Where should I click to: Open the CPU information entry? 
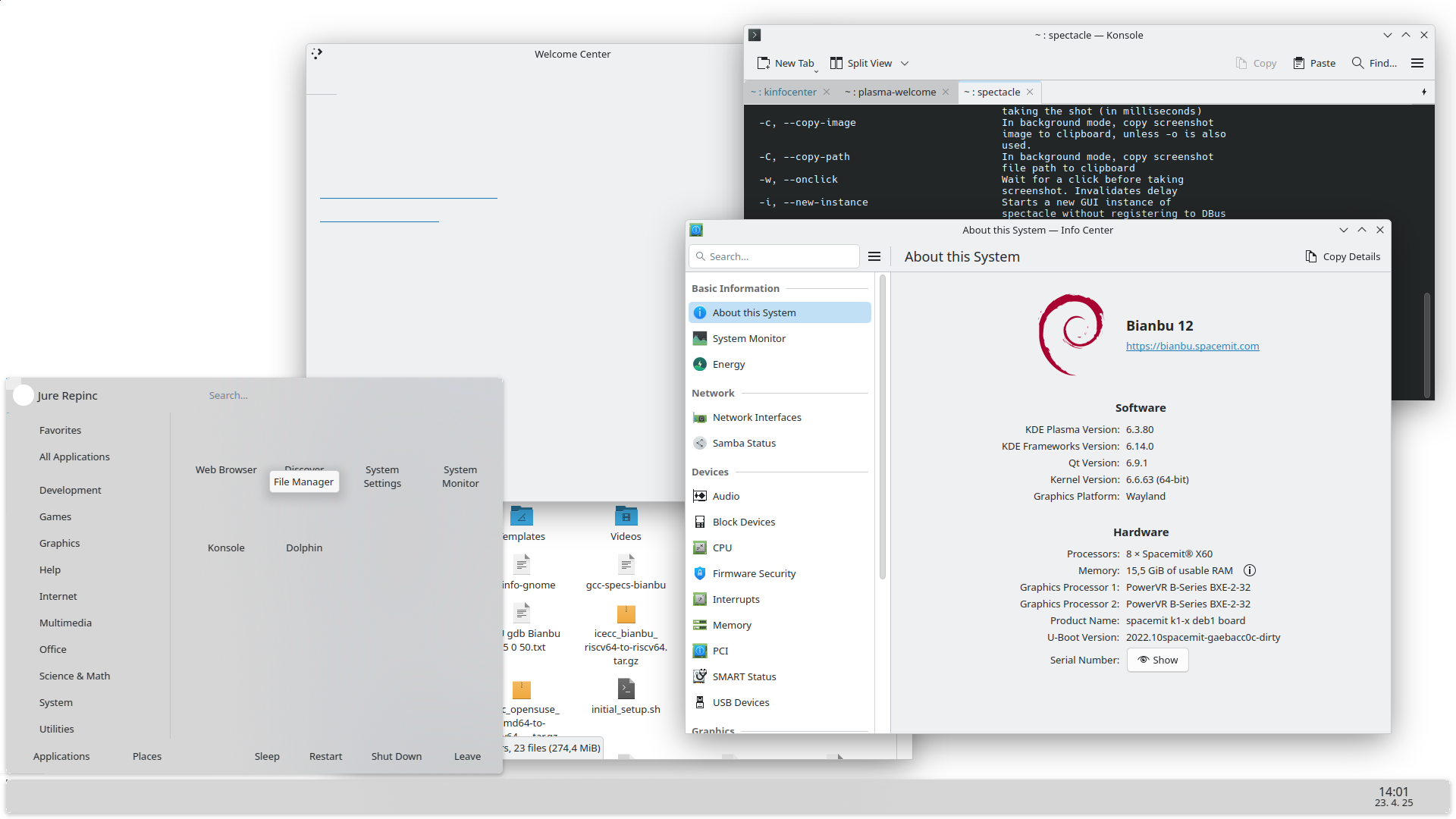pos(780,548)
